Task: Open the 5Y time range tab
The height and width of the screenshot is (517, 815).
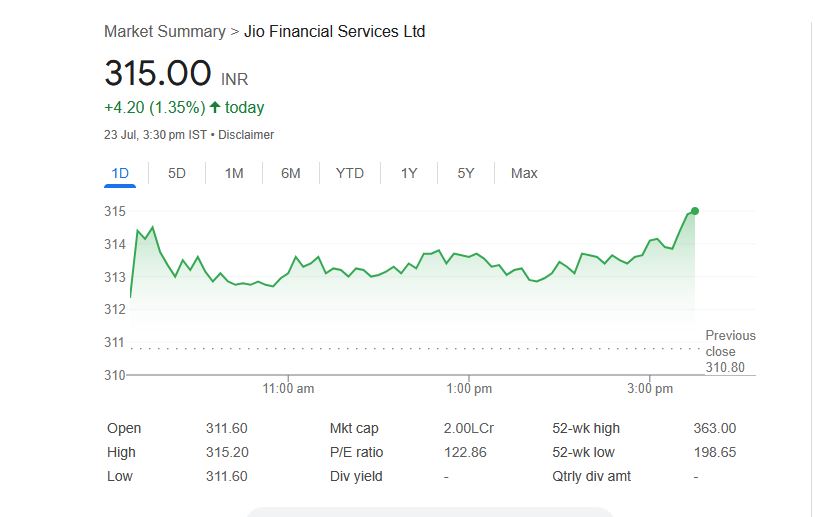Action: [466, 173]
